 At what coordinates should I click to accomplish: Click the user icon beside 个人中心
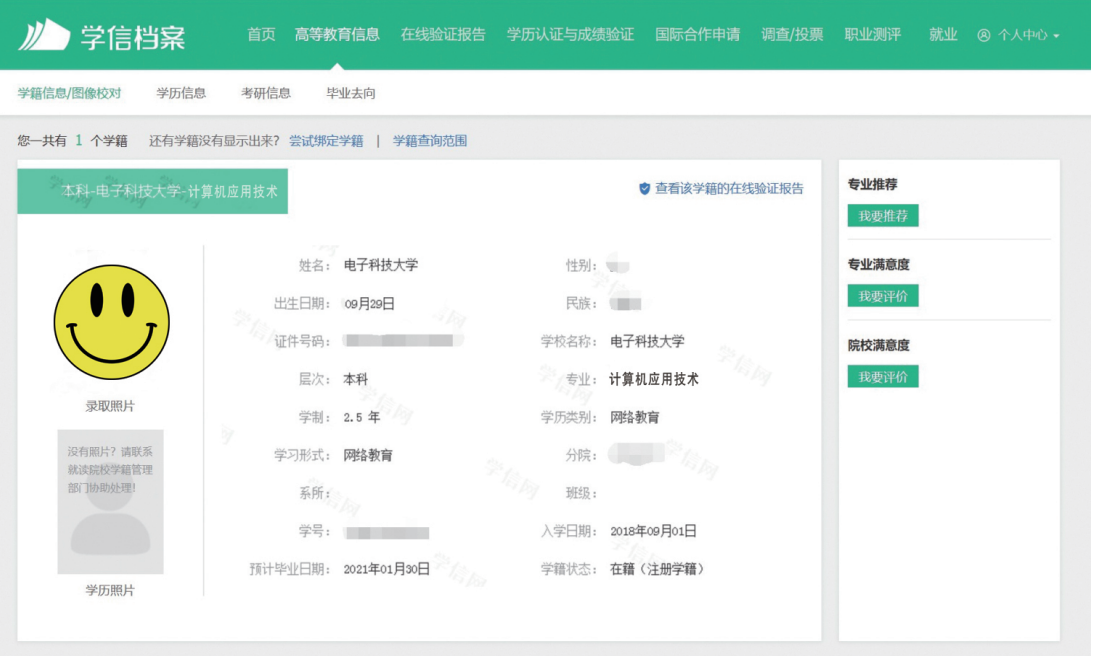(x=984, y=35)
